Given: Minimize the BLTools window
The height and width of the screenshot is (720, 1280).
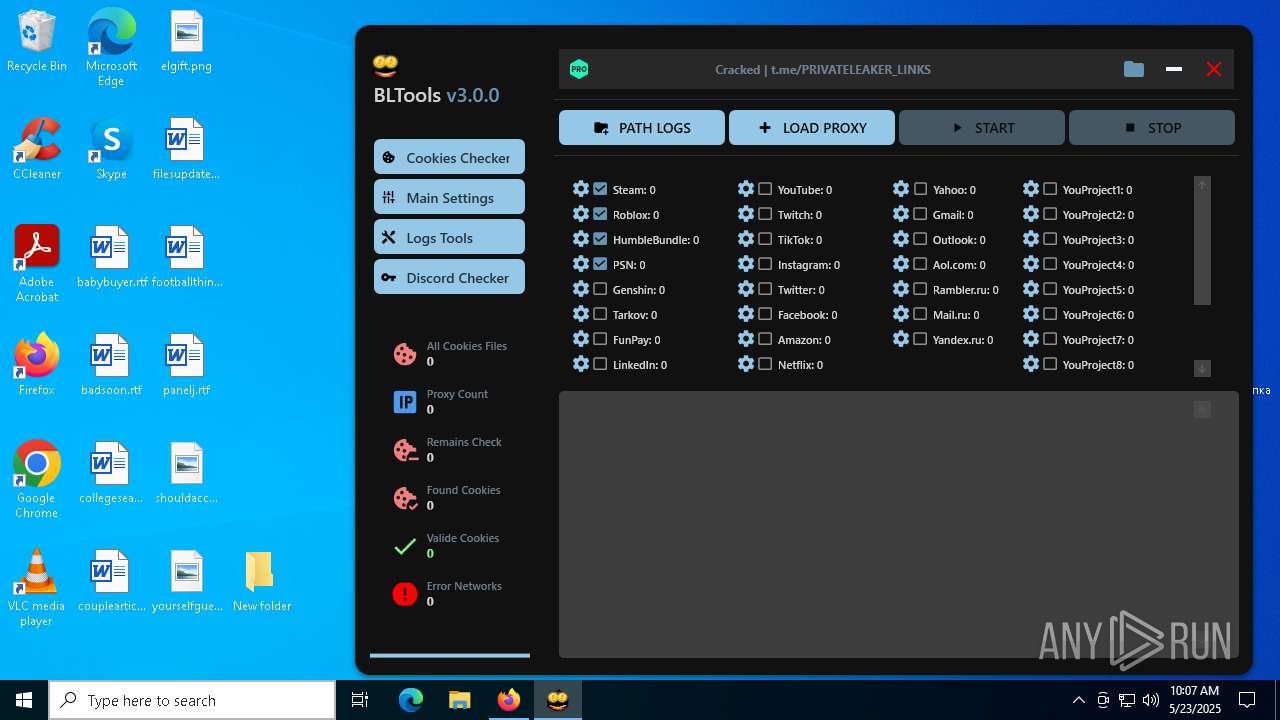Looking at the screenshot, I should coord(1174,69).
